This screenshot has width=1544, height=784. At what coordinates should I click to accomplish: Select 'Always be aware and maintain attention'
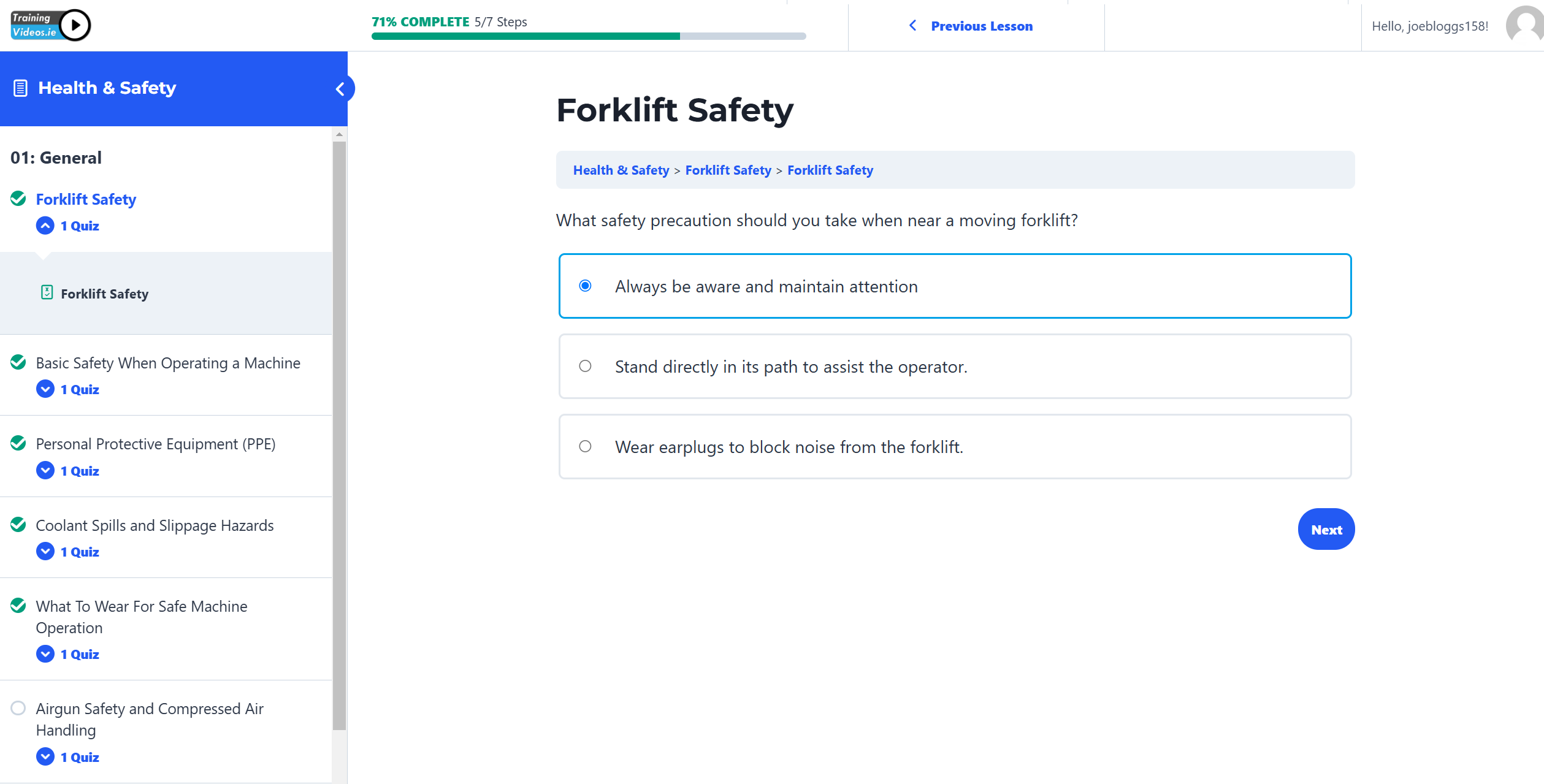pyautogui.click(x=585, y=286)
